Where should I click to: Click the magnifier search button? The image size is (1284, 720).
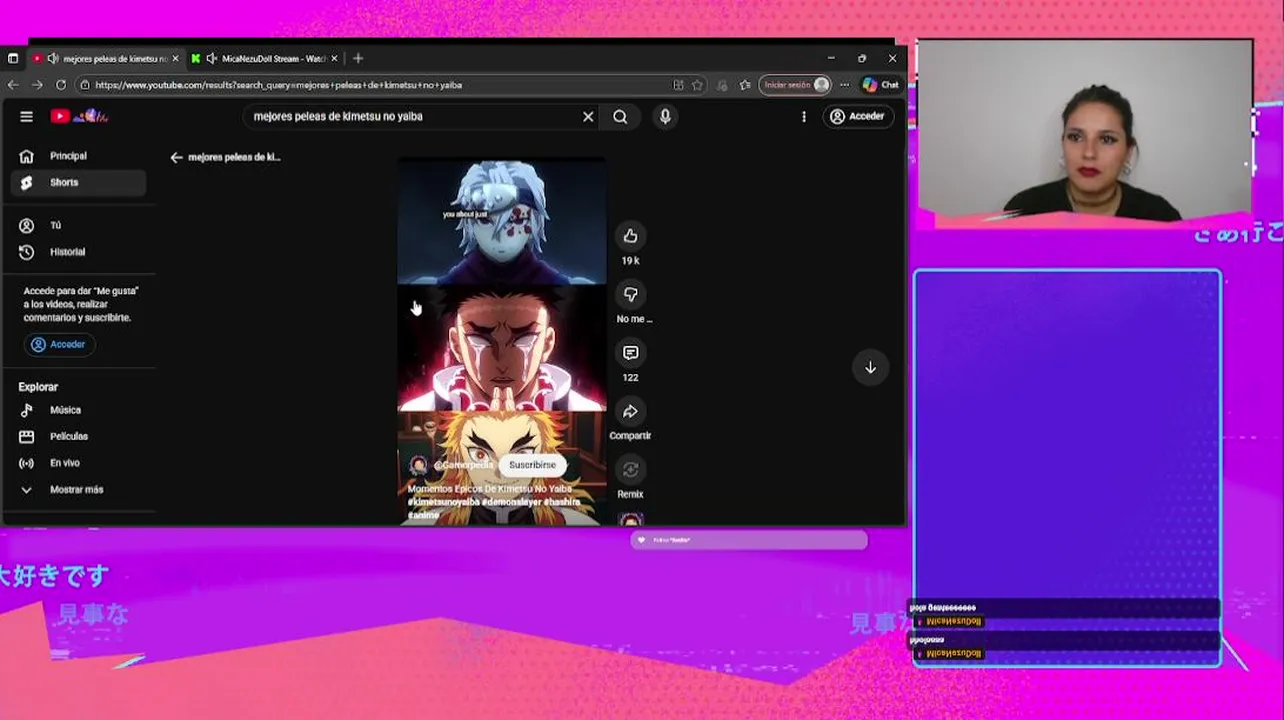tap(620, 116)
